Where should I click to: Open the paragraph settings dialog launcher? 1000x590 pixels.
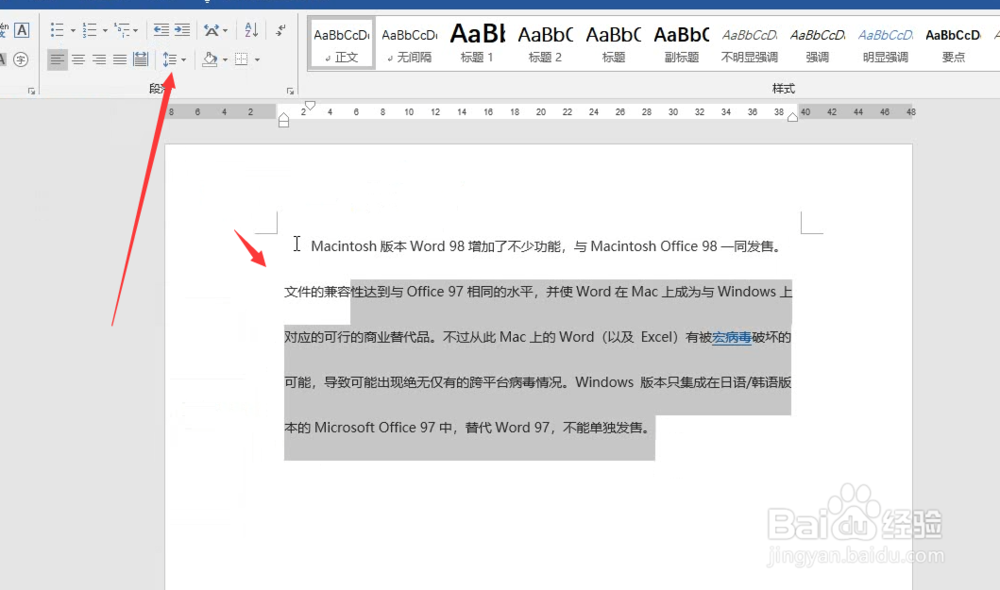click(x=290, y=91)
